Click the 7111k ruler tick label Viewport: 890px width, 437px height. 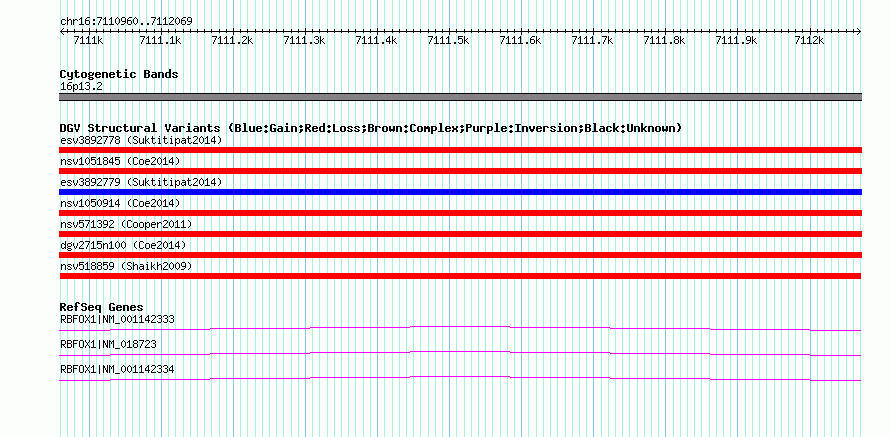point(89,40)
